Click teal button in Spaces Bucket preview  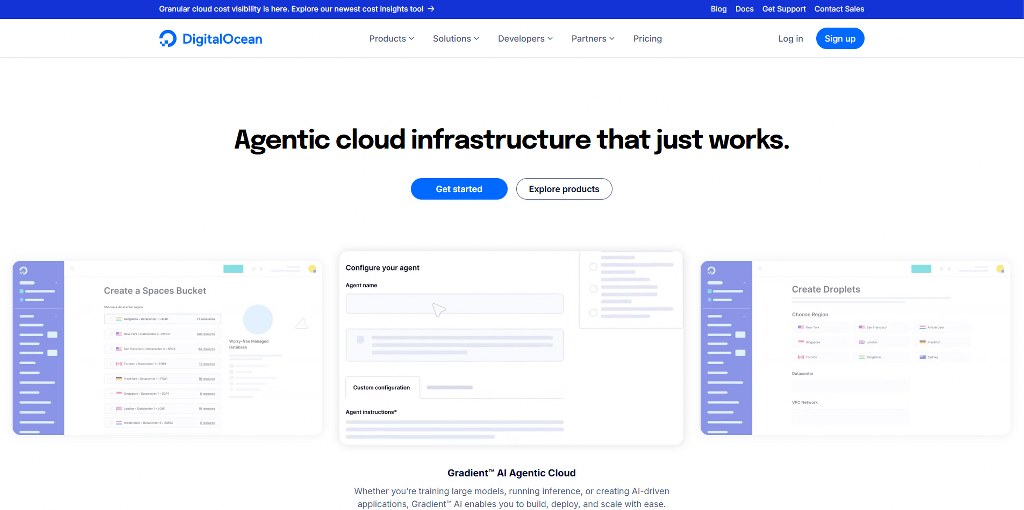click(x=233, y=268)
